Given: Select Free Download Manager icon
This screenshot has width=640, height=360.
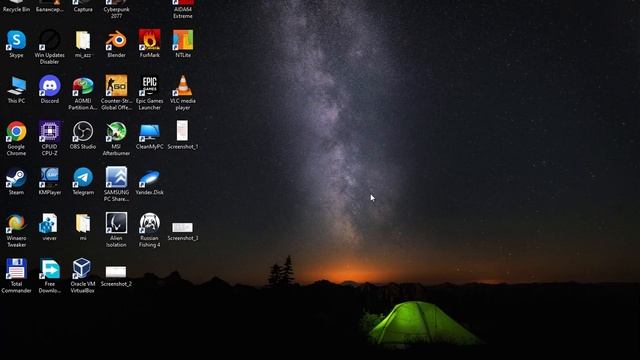Looking at the screenshot, I should coord(50,276).
